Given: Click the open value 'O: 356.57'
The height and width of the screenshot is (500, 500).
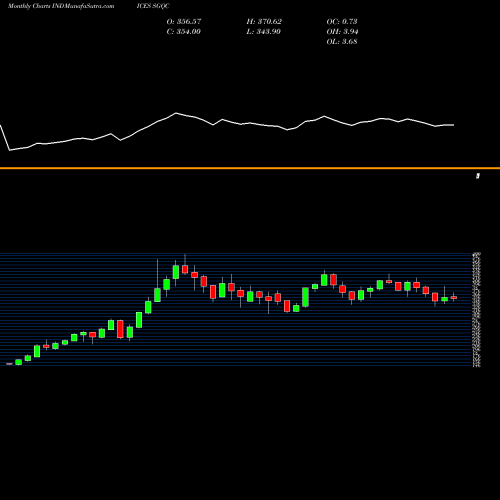Looking at the screenshot, I should (184, 22).
